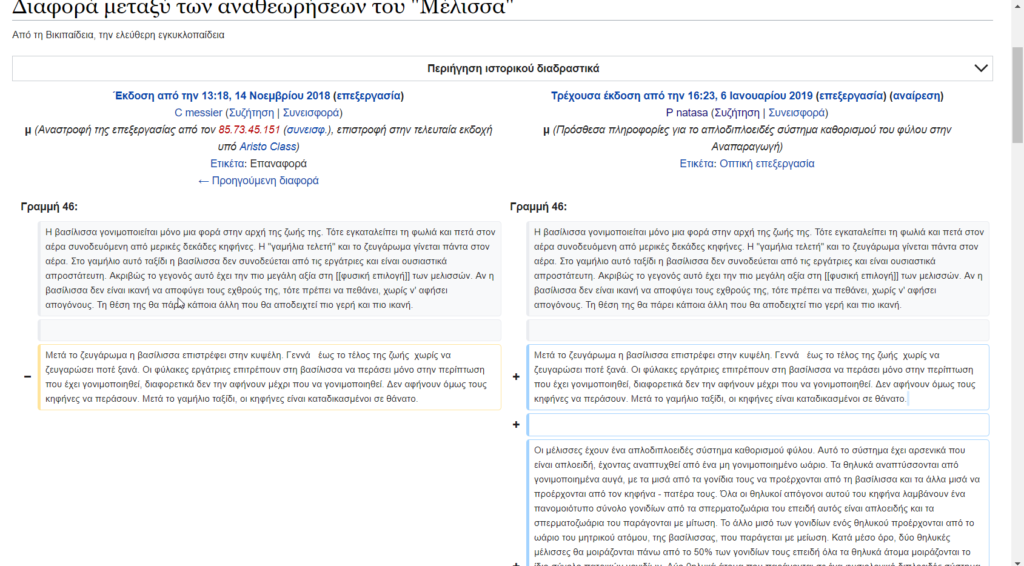This screenshot has width=1024, height=566.
Task: Click the red IP address 85.73.45.151
Action: [x=247, y=130]
